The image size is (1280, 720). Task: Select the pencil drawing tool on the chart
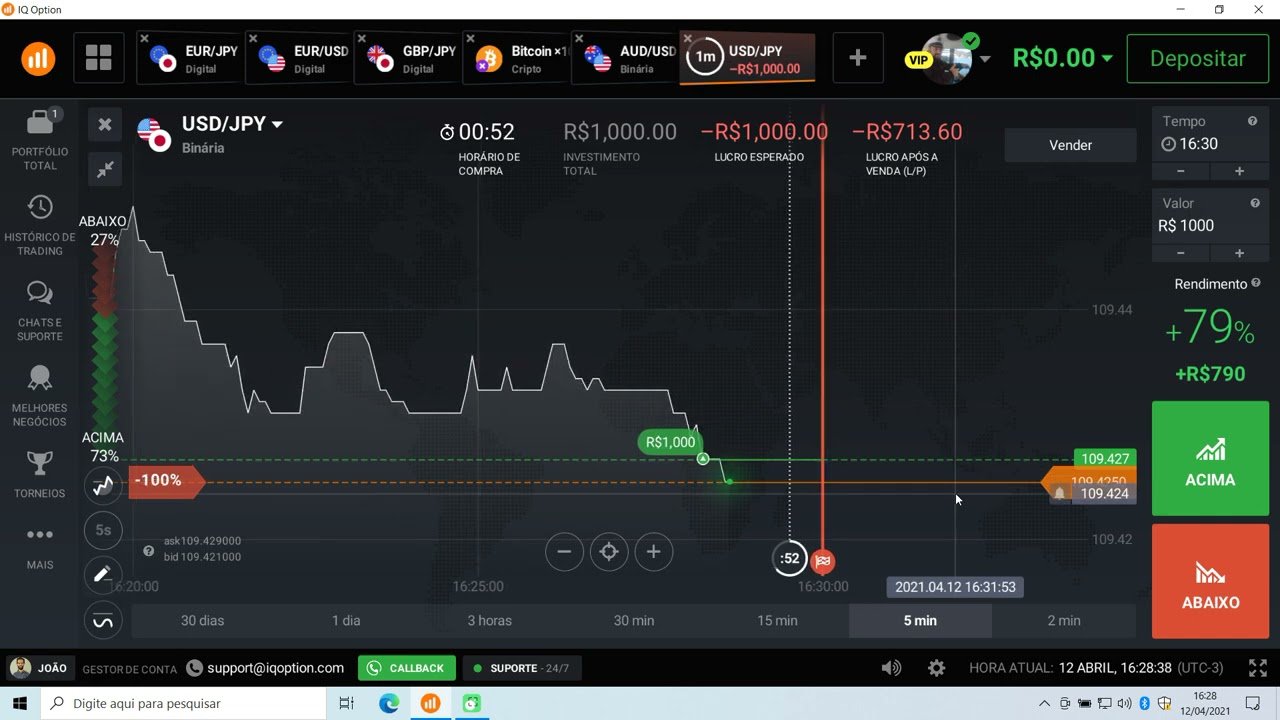(x=103, y=575)
